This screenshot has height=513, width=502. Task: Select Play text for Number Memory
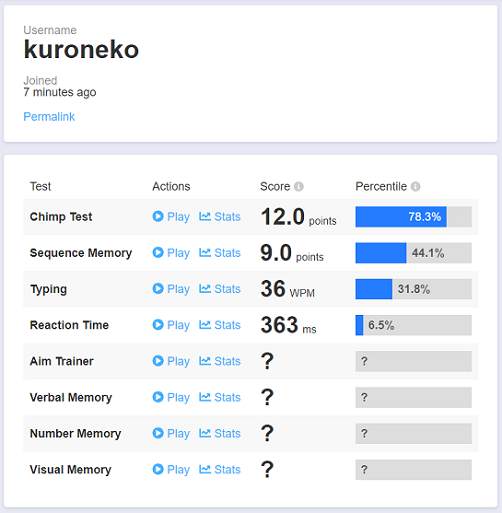(x=178, y=434)
